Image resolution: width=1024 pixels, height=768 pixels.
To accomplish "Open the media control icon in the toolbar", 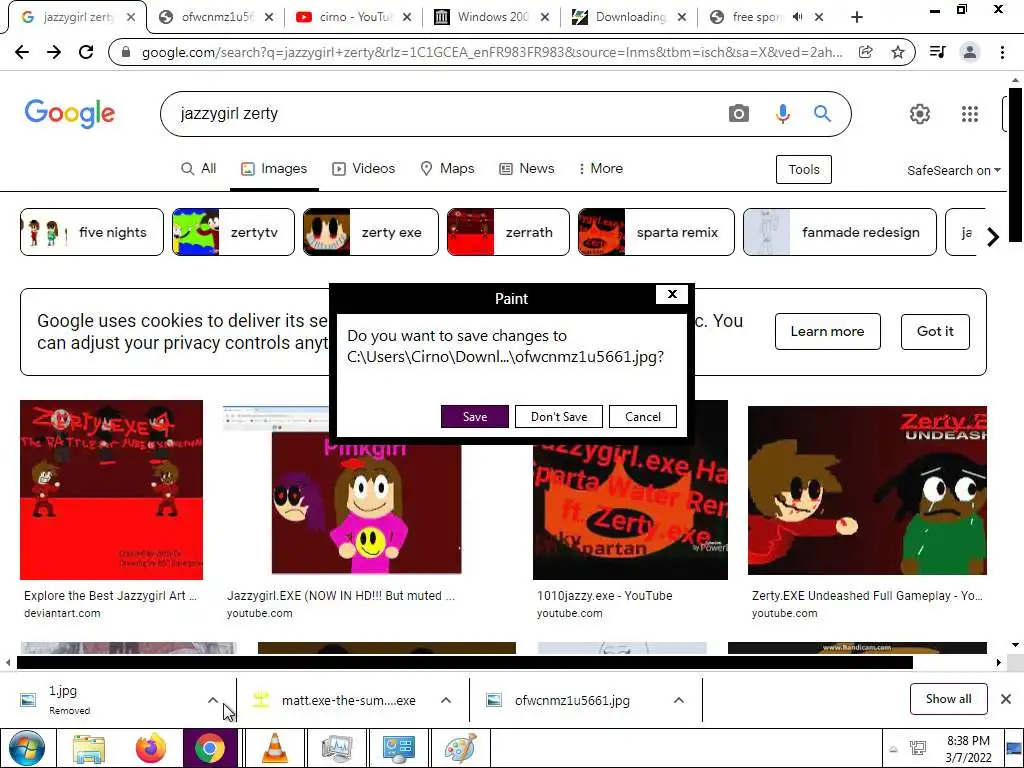I will pyautogui.click(x=938, y=52).
